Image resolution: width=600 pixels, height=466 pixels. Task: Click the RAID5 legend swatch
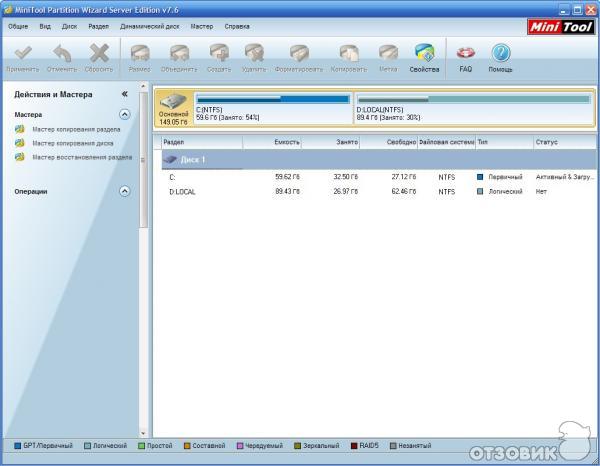pyautogui.click(x=354, y=446)
